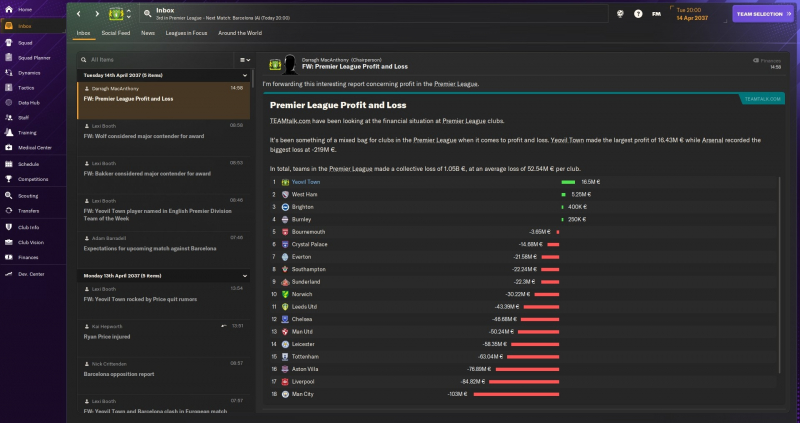Click the search magnifier in top bar
Viewport: 800px width, 423px height.
pos(148,14)
